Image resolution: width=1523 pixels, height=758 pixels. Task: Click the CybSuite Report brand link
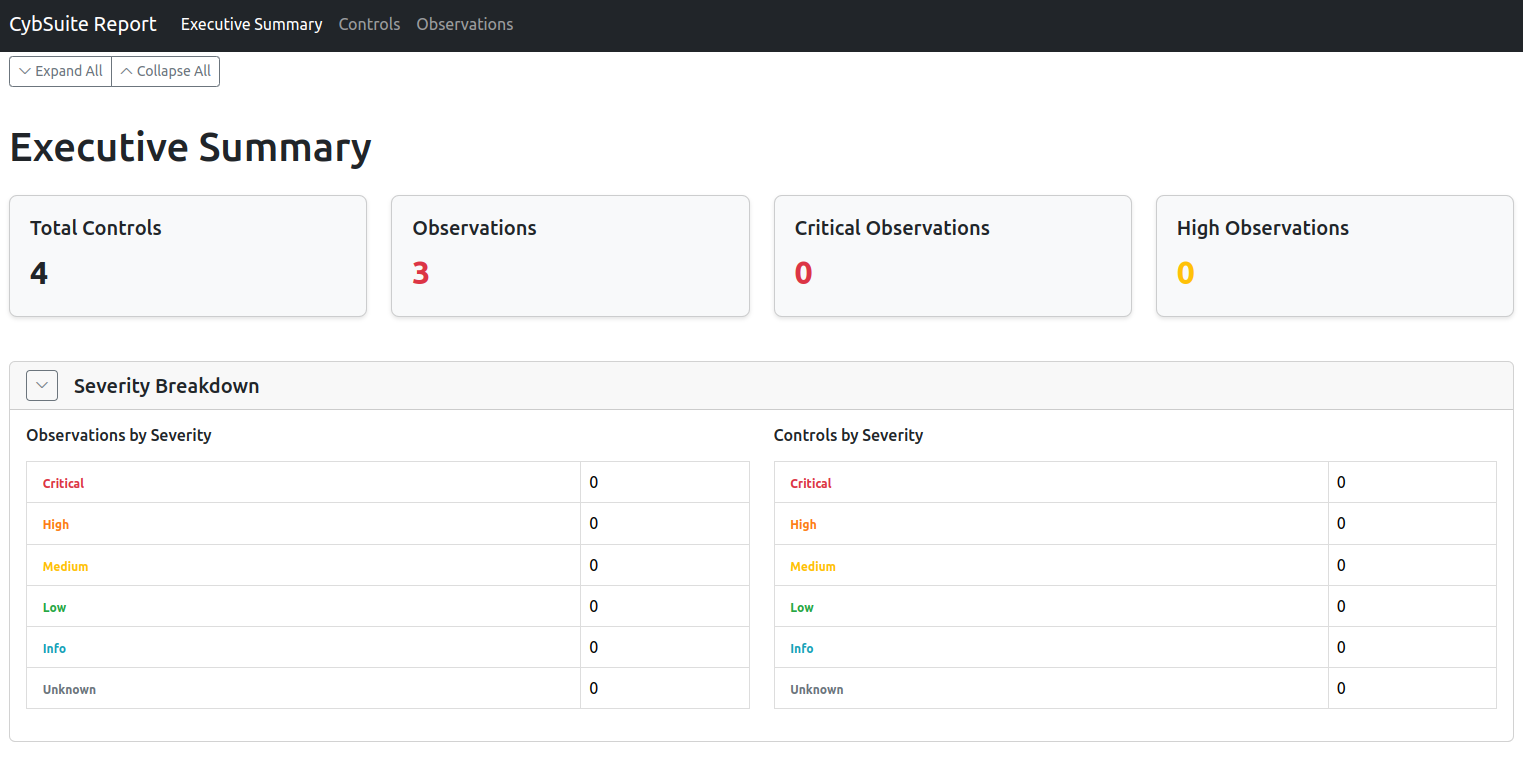(x=83, y=24)
